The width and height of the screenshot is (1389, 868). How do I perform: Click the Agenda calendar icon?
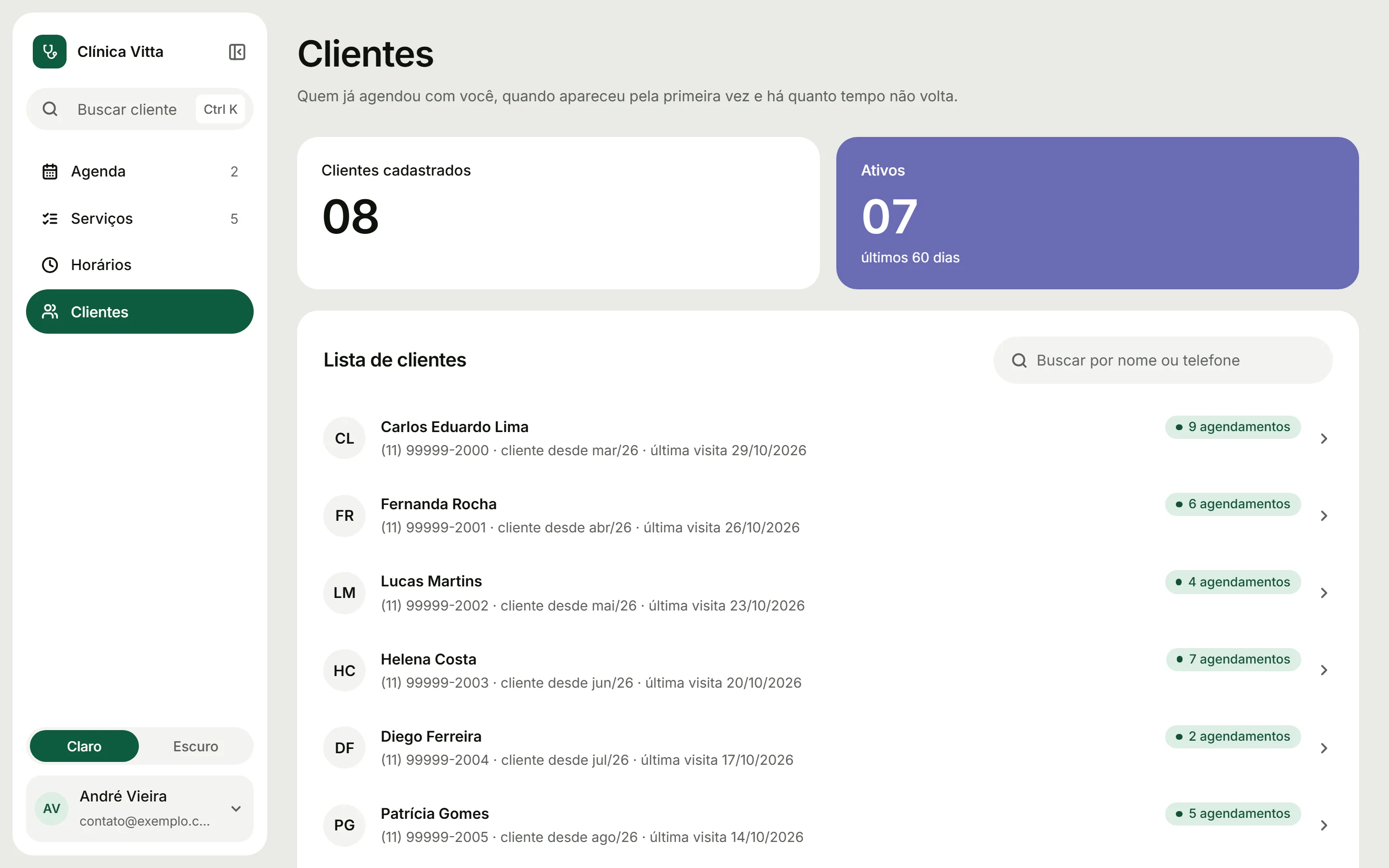(50, 172)
